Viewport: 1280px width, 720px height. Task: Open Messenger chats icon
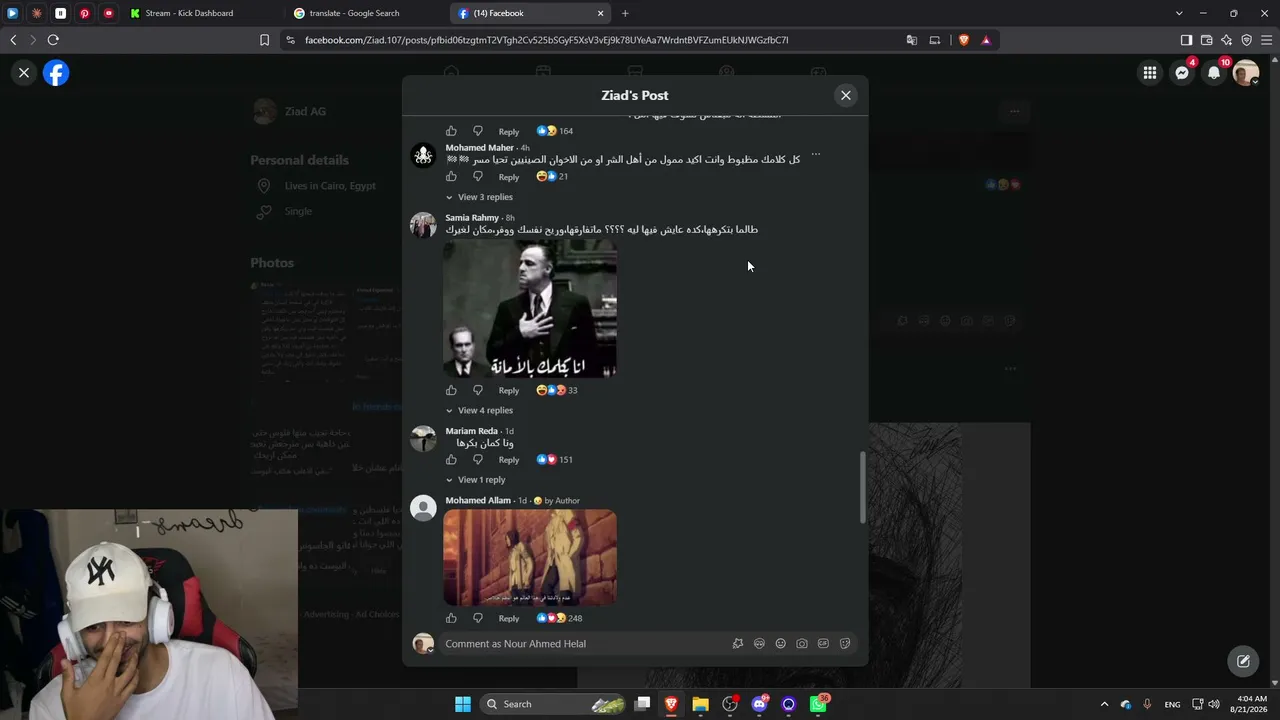[x=1182, y=73]
